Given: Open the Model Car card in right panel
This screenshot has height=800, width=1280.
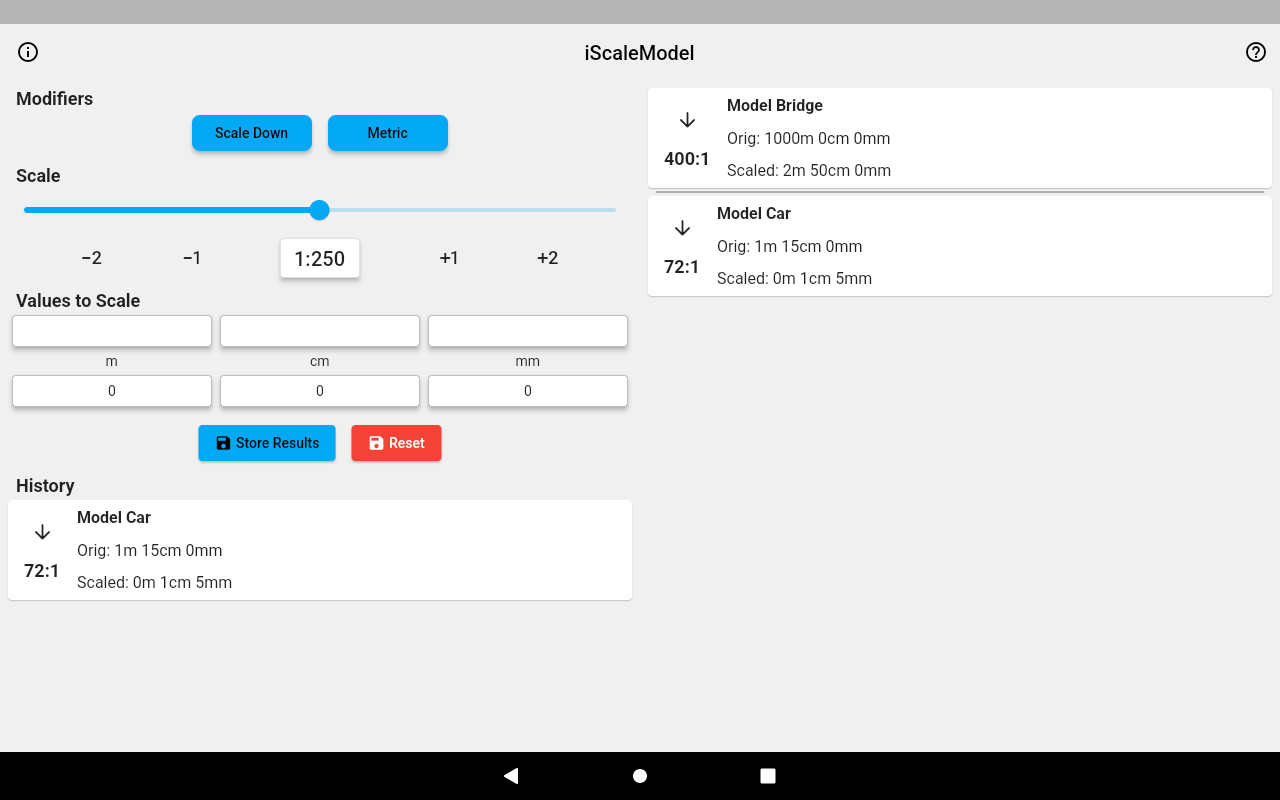Looking at the screenshot, I should [960, 246].
